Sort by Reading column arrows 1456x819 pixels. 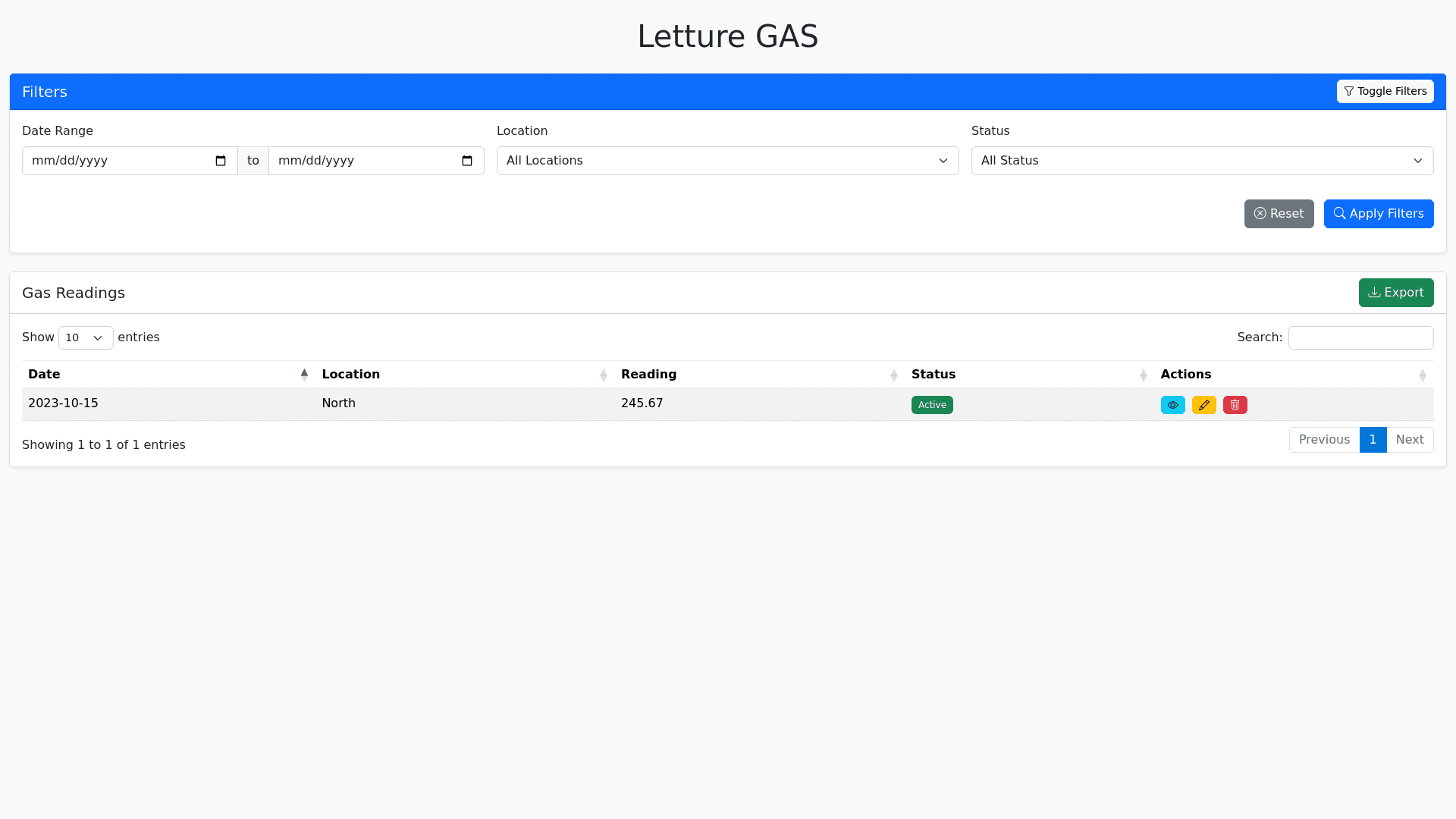[x=894, y=375]
